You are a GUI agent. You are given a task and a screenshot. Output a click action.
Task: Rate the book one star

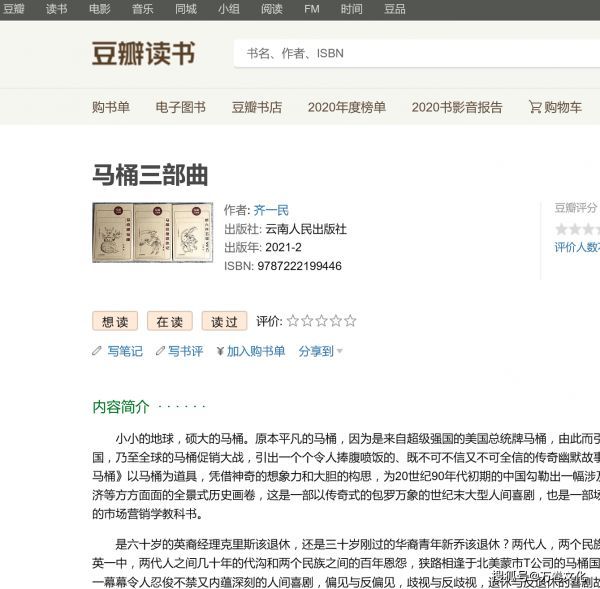(x=293, y=320)
